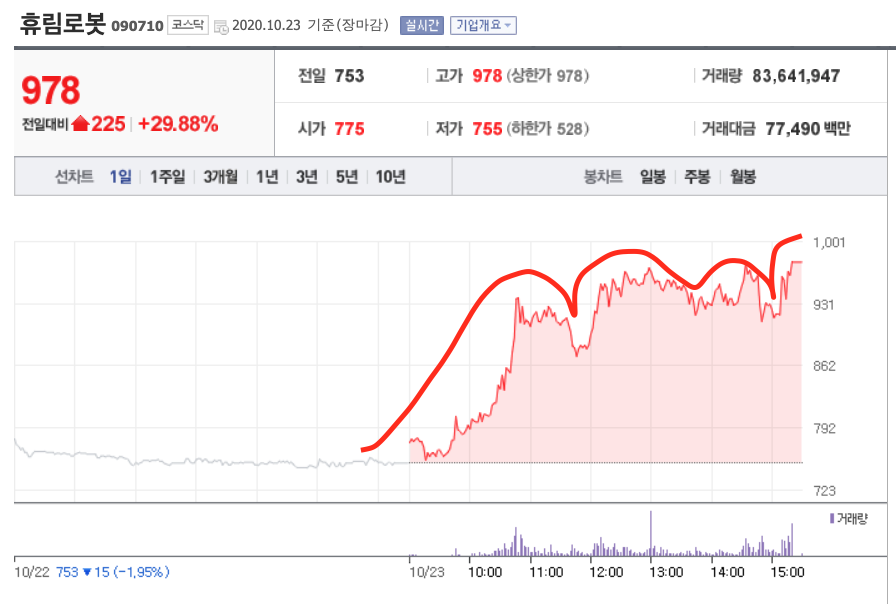
Task: Switch to the 1주일 line chart
Action: click(167, 177)
